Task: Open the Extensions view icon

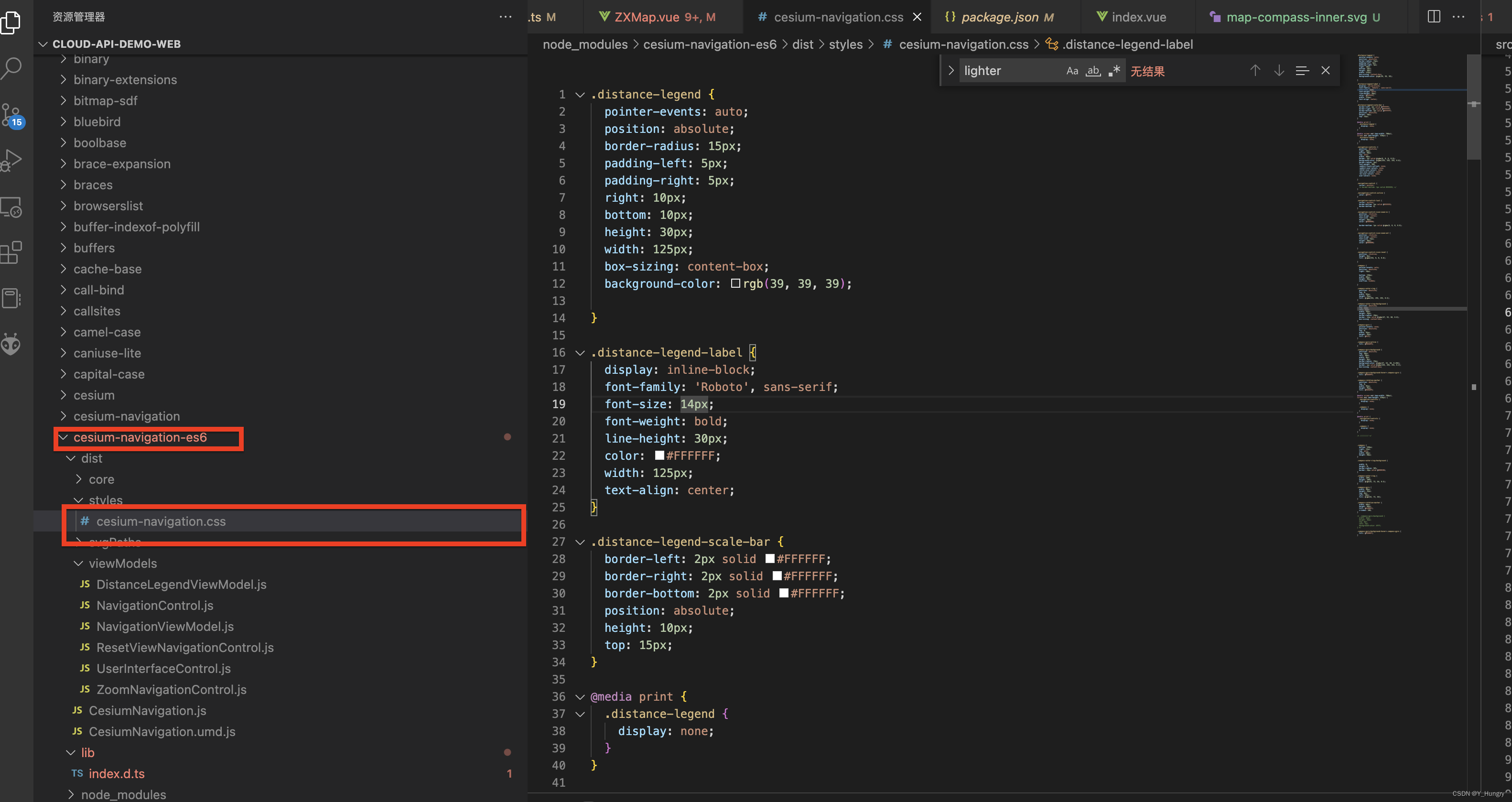Action: (x=12, y=252)
